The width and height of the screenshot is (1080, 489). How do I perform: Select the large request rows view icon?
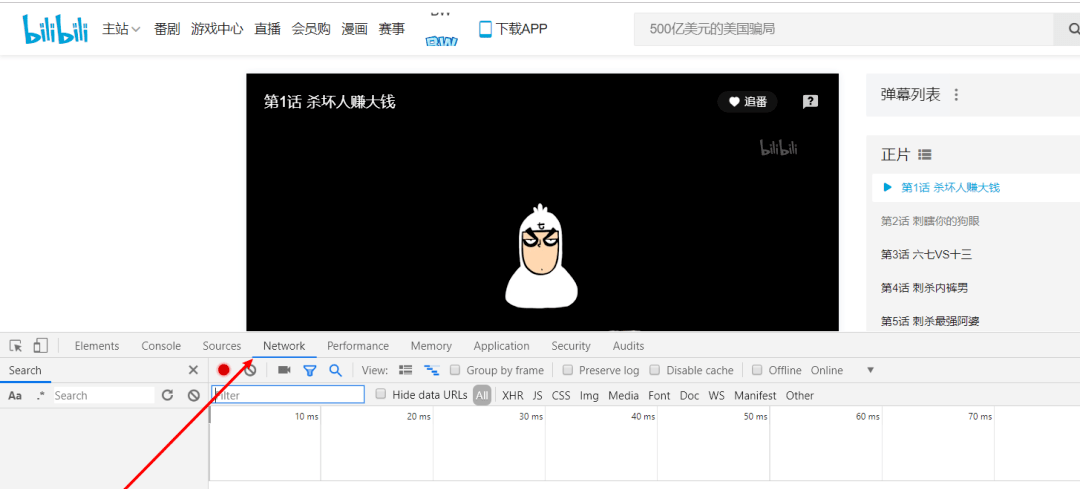[x=406, y=371]
